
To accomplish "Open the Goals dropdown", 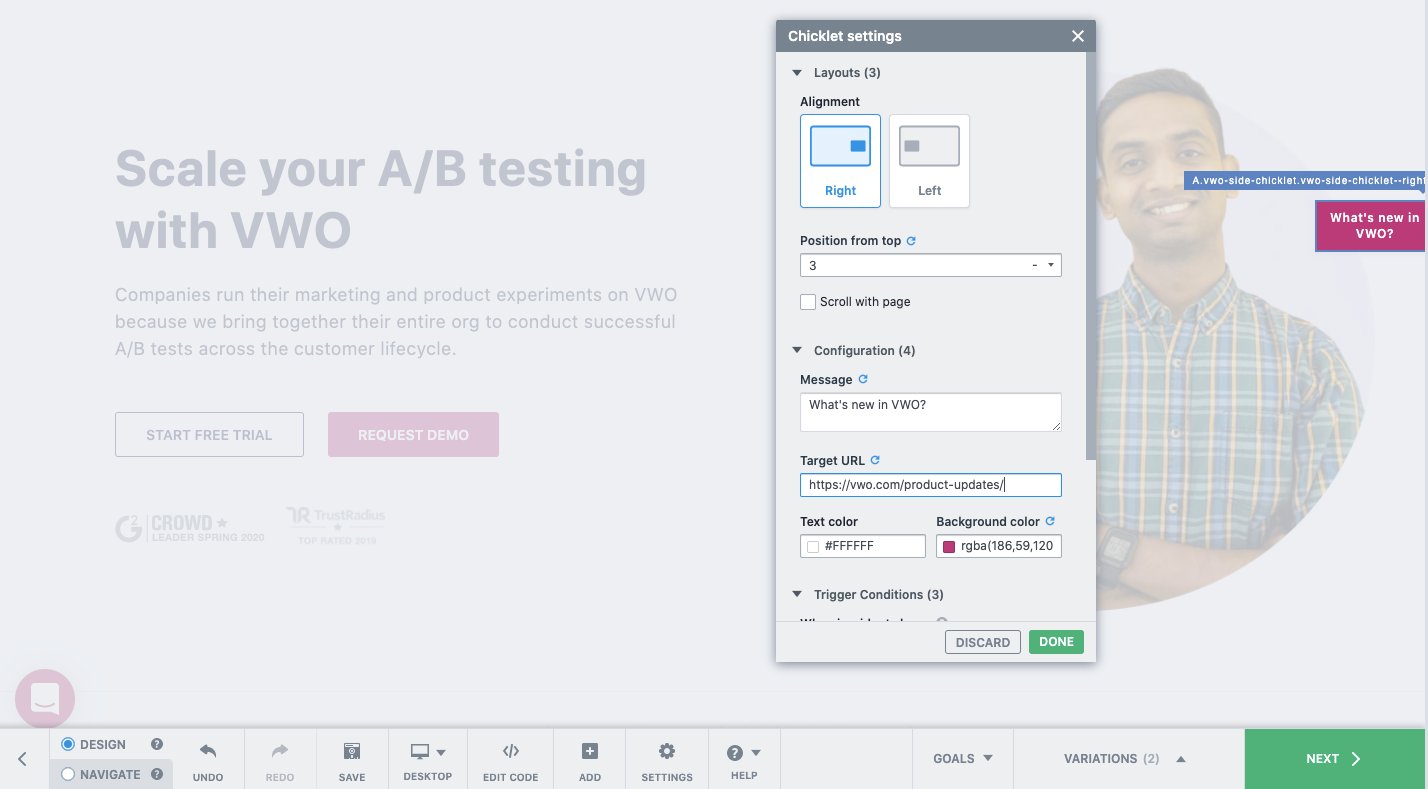I will pyautogui.click(x=963, y=759).
